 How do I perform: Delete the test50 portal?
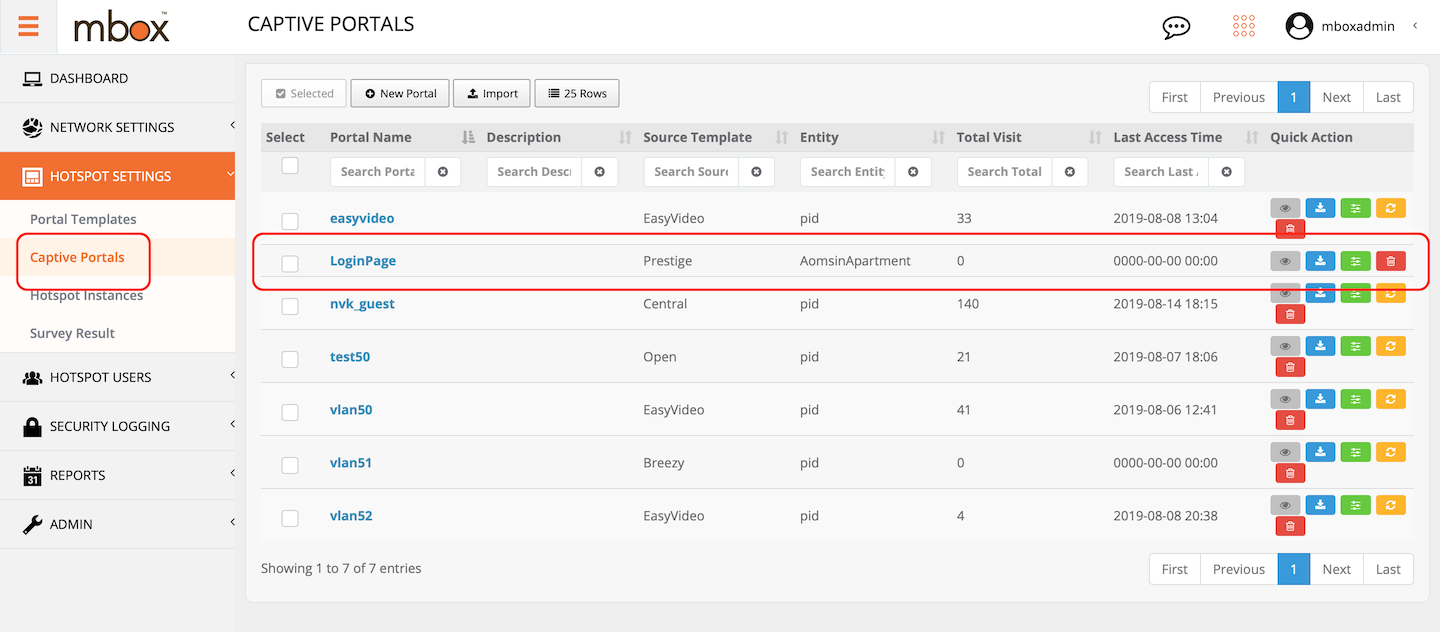(x=1290, y=367)
